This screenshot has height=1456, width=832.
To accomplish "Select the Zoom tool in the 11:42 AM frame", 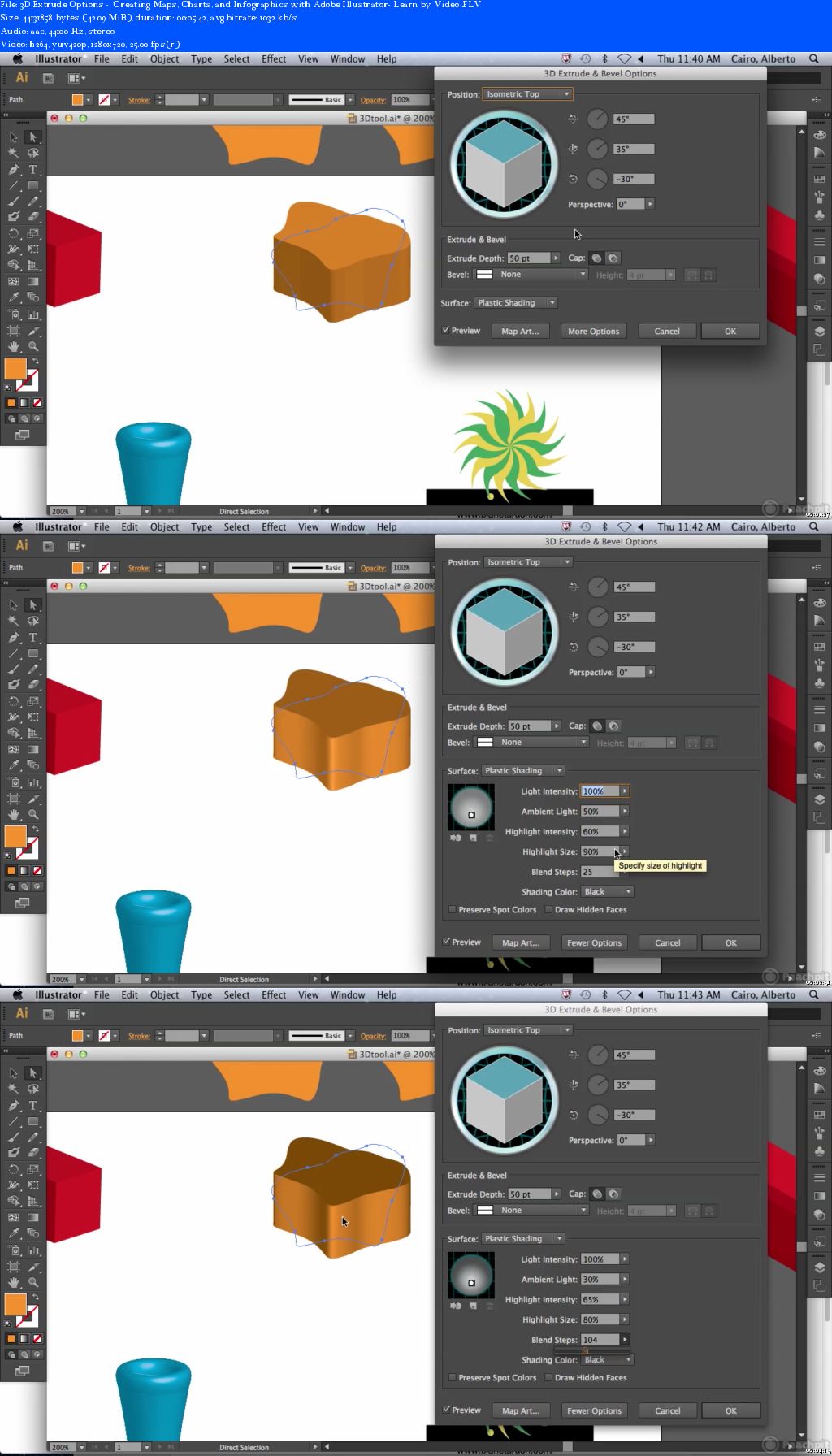I will 33,814.
